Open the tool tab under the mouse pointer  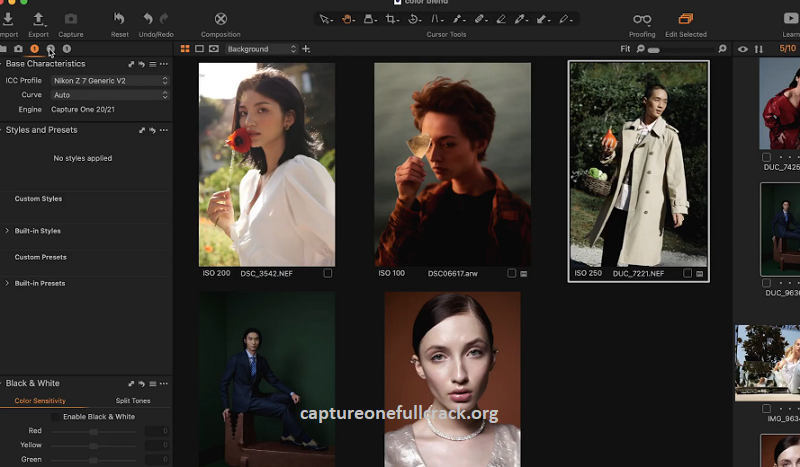(51, 49)
